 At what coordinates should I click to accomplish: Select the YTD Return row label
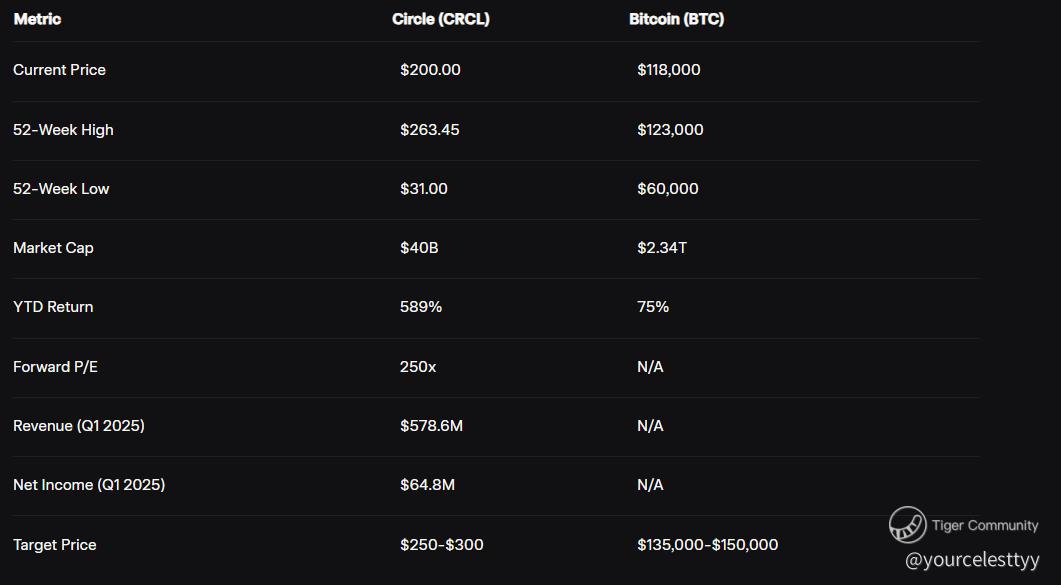click(53, 307)
